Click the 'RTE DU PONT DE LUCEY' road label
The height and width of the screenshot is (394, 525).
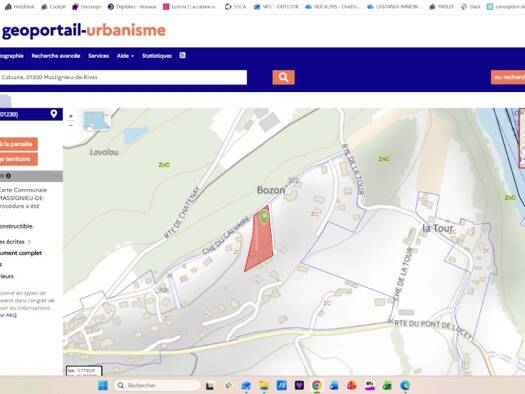tap(433, 328)
